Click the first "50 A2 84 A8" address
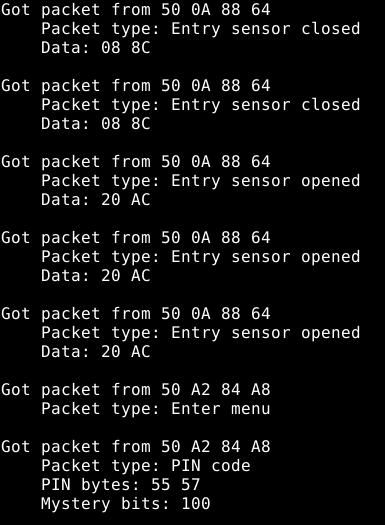The width and height of the screenshot is (385, 525). [216, 390]
